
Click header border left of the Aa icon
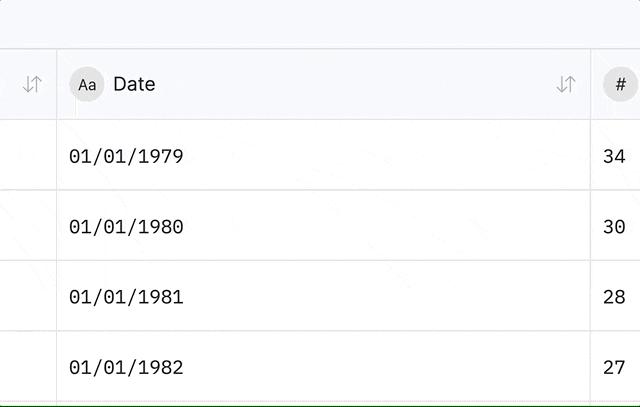57,85
